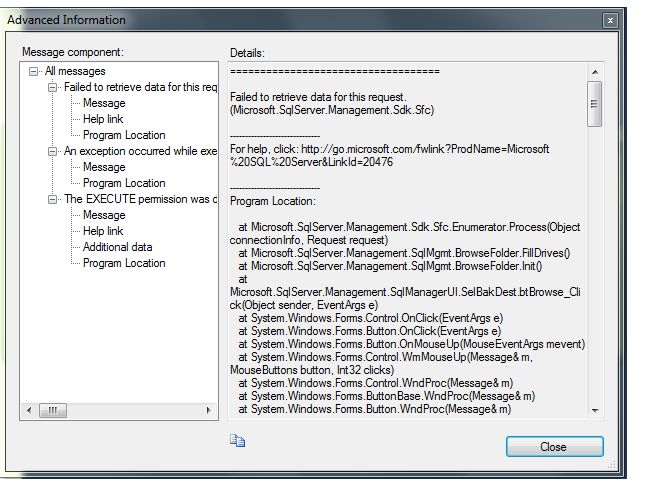Viewport: 659px width, 485px height.
Task: Collapse the 'An exception occurred' node
Action: point(53,151)
